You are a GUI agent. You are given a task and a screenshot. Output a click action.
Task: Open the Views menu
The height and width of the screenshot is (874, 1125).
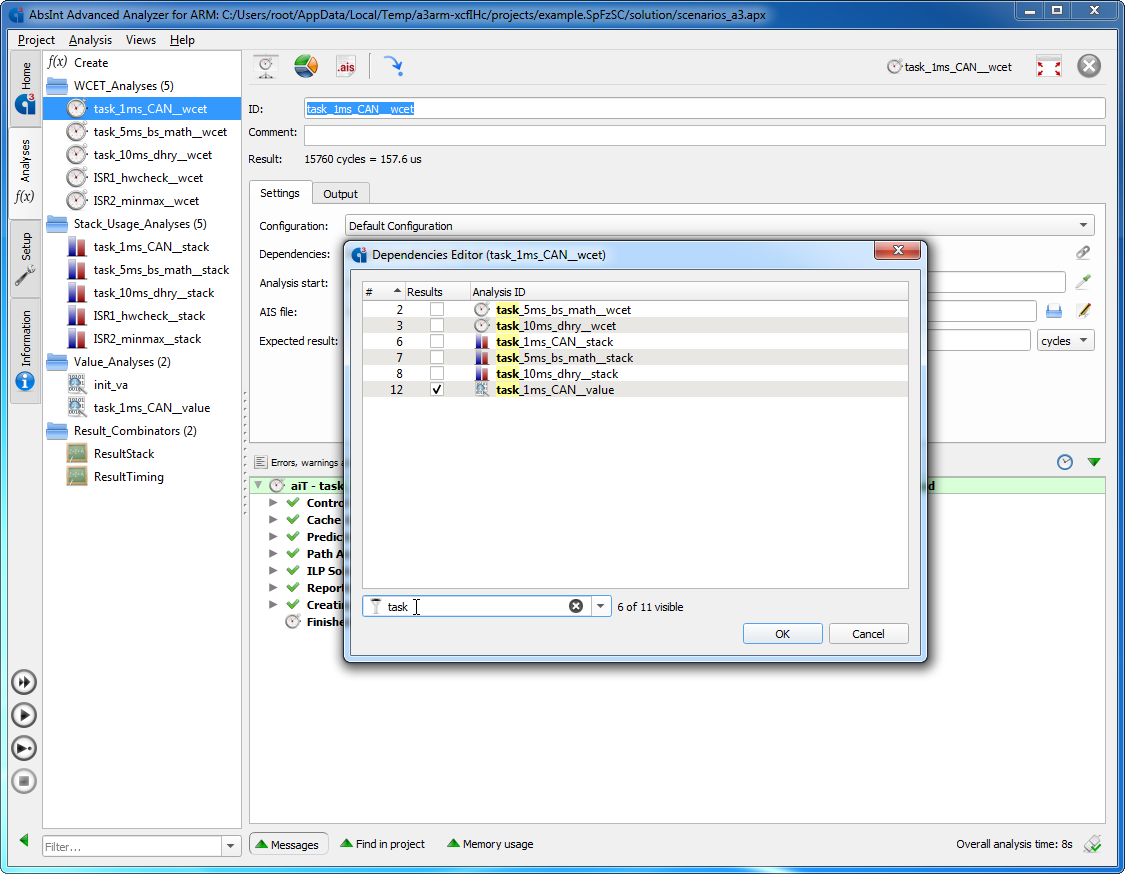coord(141,39)
